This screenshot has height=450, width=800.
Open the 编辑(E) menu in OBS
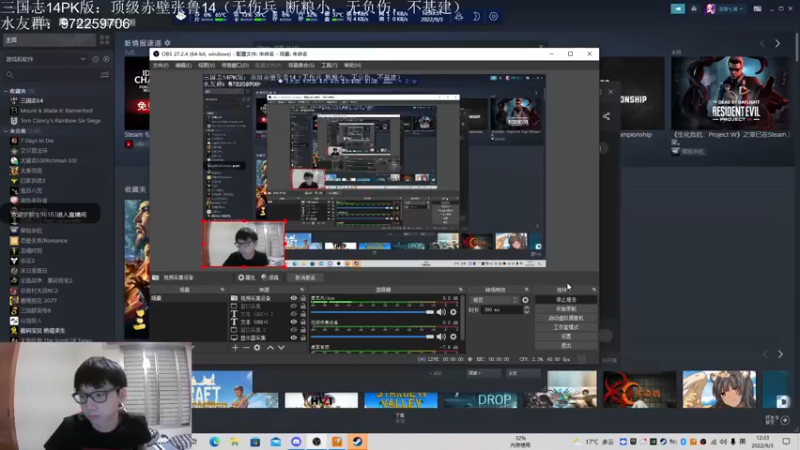click(183, 65)
